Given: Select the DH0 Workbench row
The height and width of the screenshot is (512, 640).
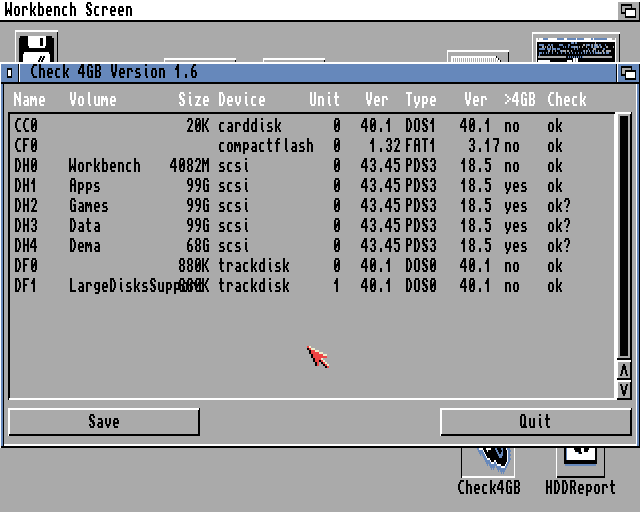Looking at the screenshot, I should (300, 166).
